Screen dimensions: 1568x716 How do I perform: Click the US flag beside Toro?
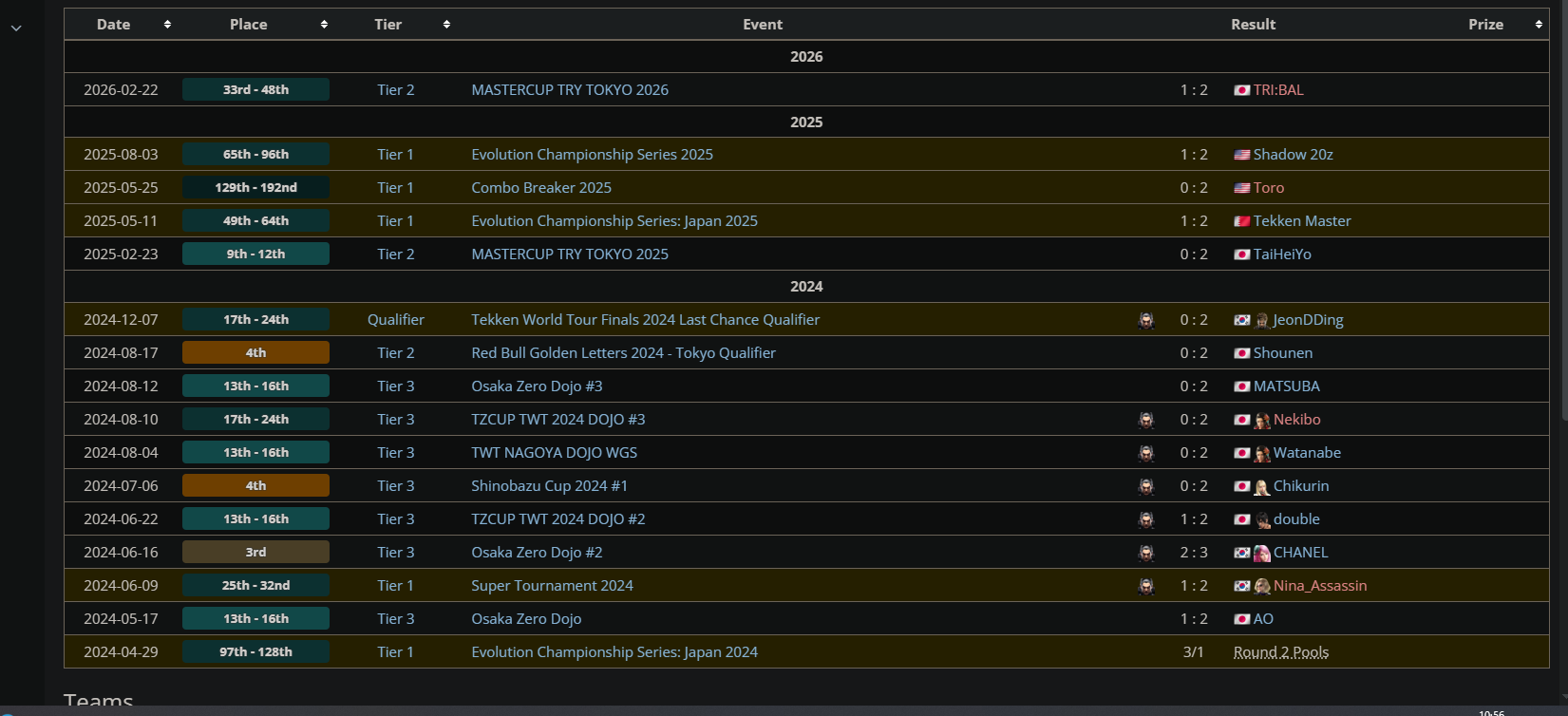(1241, 188)
